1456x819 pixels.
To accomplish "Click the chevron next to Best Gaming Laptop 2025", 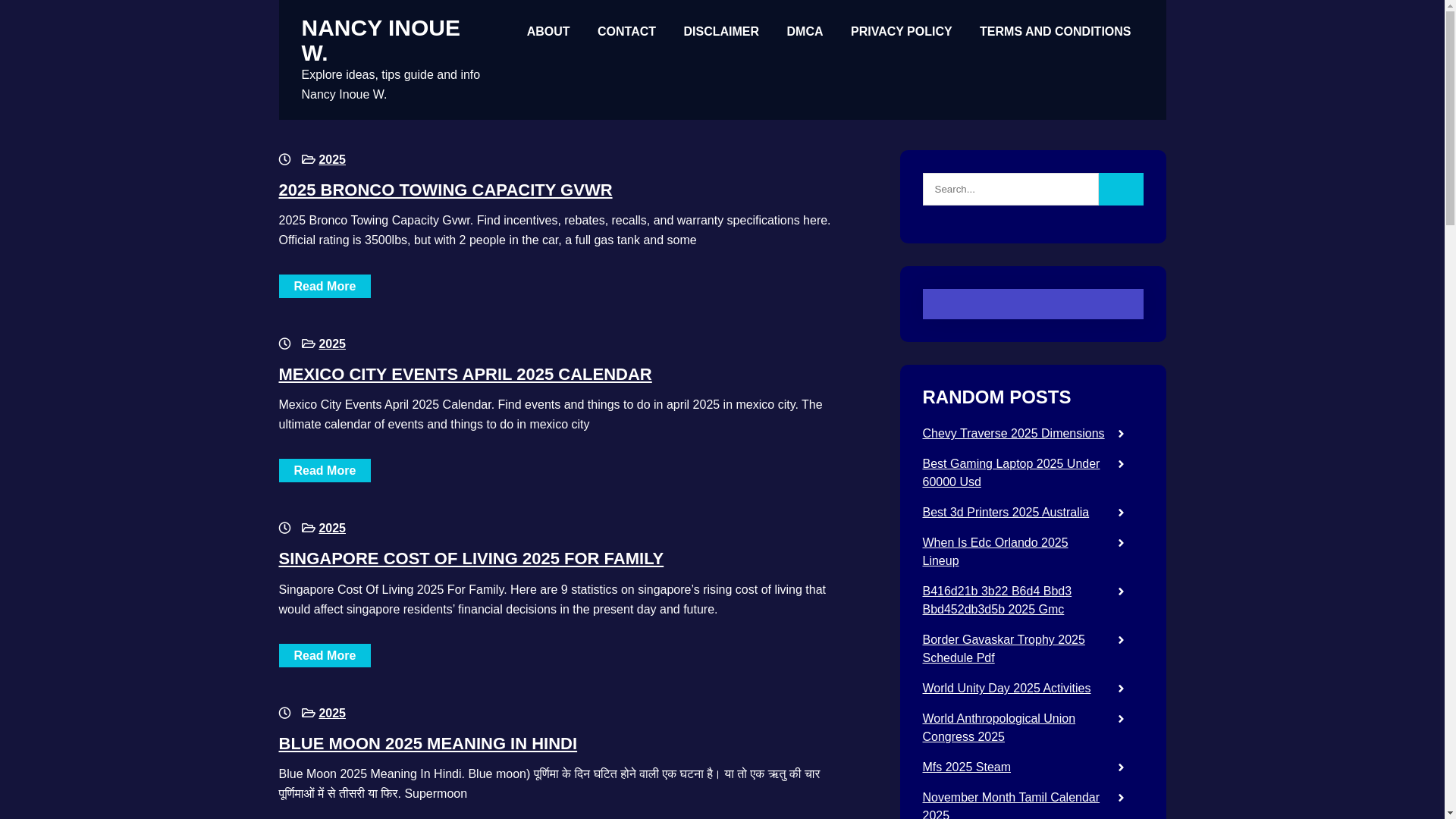I will [1121, 464].
